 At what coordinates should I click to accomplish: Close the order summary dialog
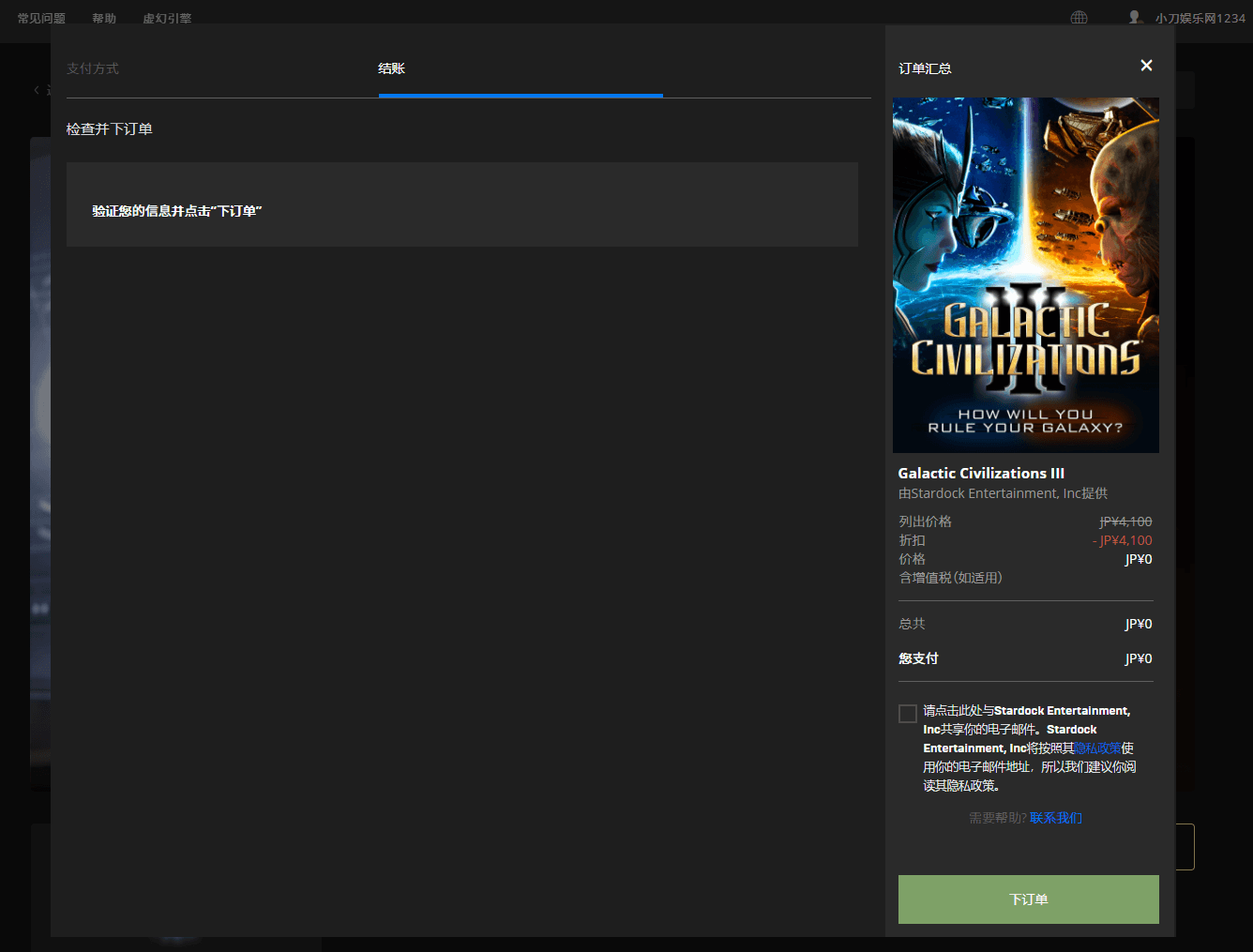[x=1146, y=66]
